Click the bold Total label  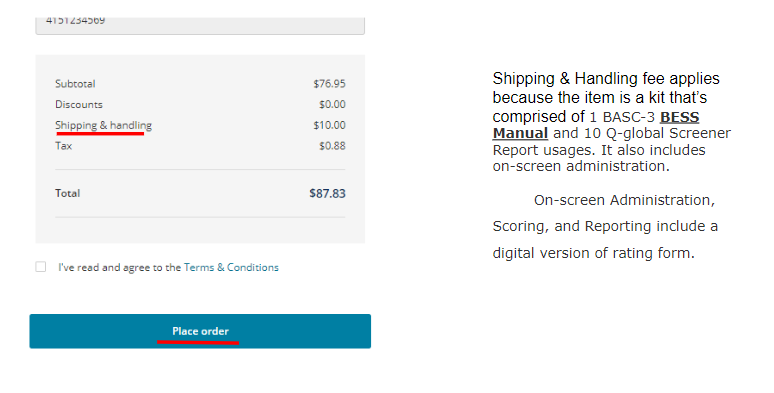(x=68, y=193)
